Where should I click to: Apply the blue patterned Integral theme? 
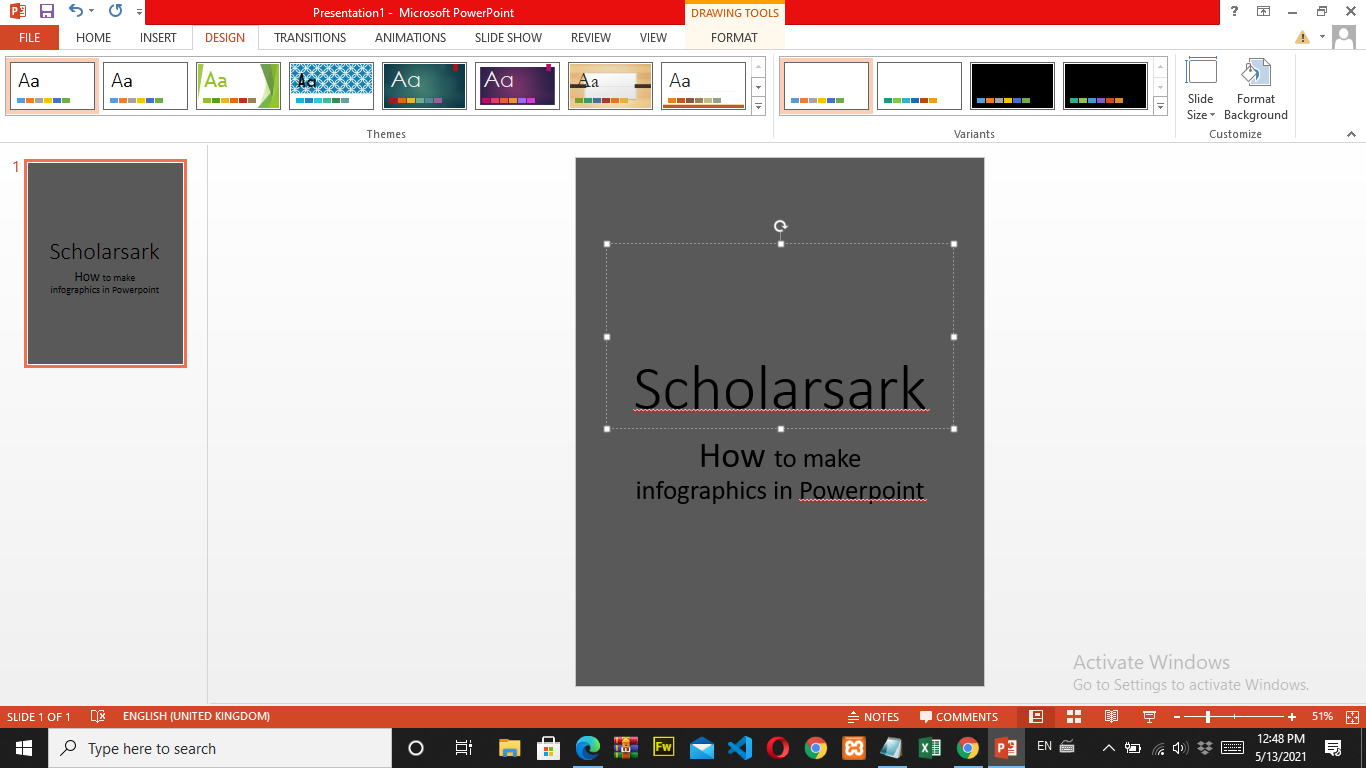[x=331, y=86]
